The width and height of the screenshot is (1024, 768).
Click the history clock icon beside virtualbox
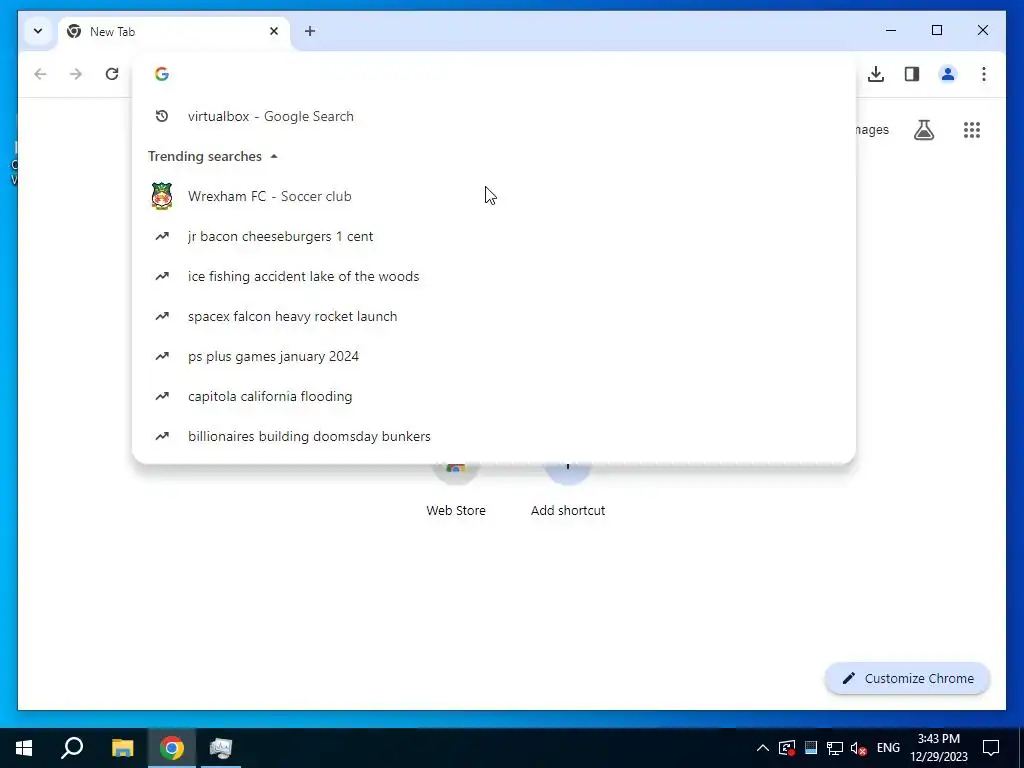162,116
